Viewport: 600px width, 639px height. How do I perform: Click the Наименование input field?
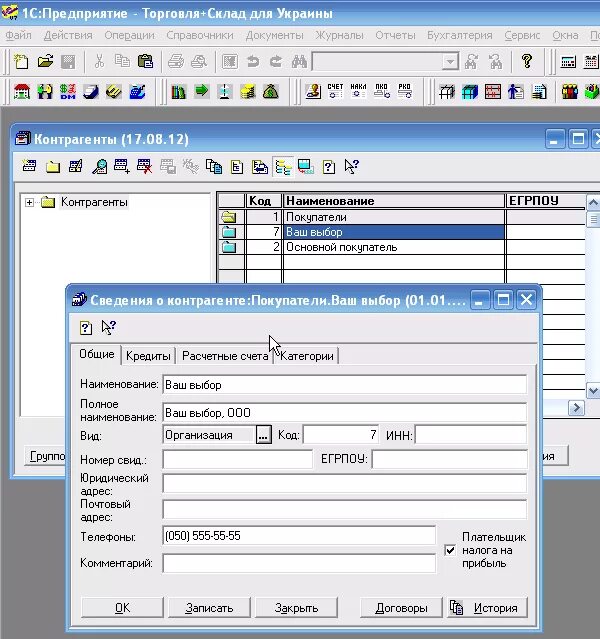click(344, 385)
